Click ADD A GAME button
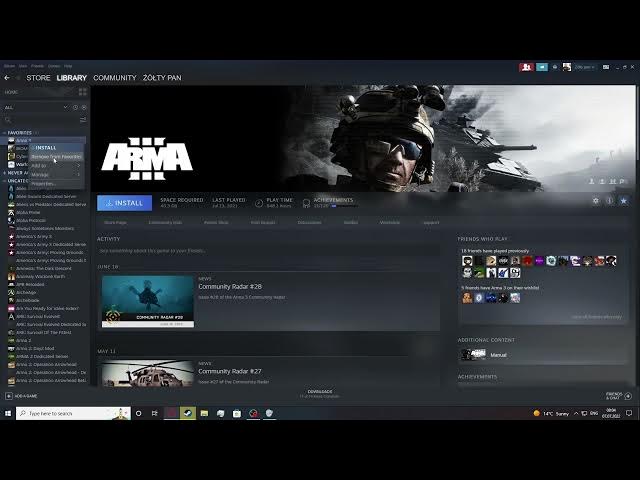 point(21,396)
